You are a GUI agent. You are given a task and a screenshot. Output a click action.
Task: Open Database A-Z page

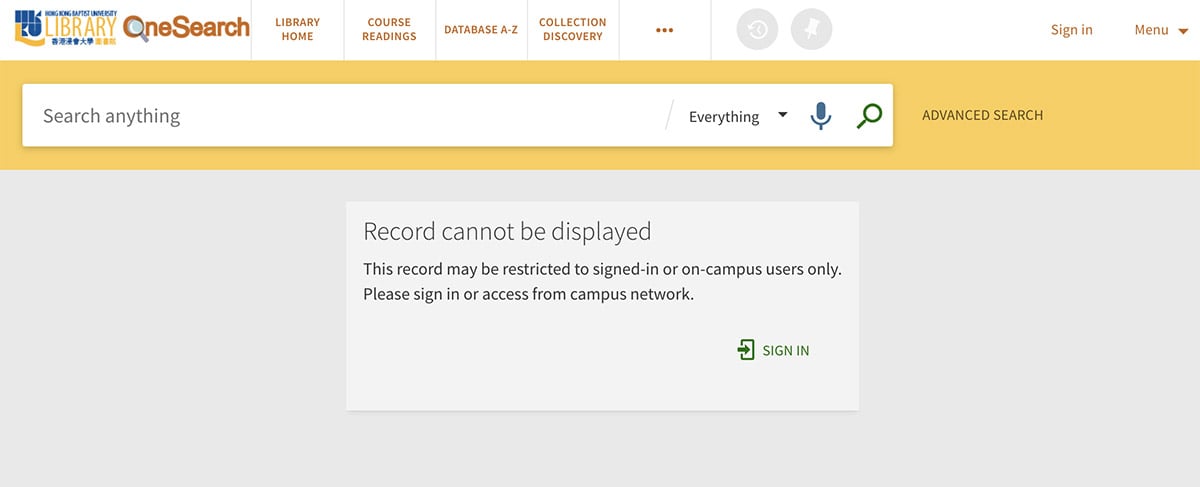(x=481, y=30)
